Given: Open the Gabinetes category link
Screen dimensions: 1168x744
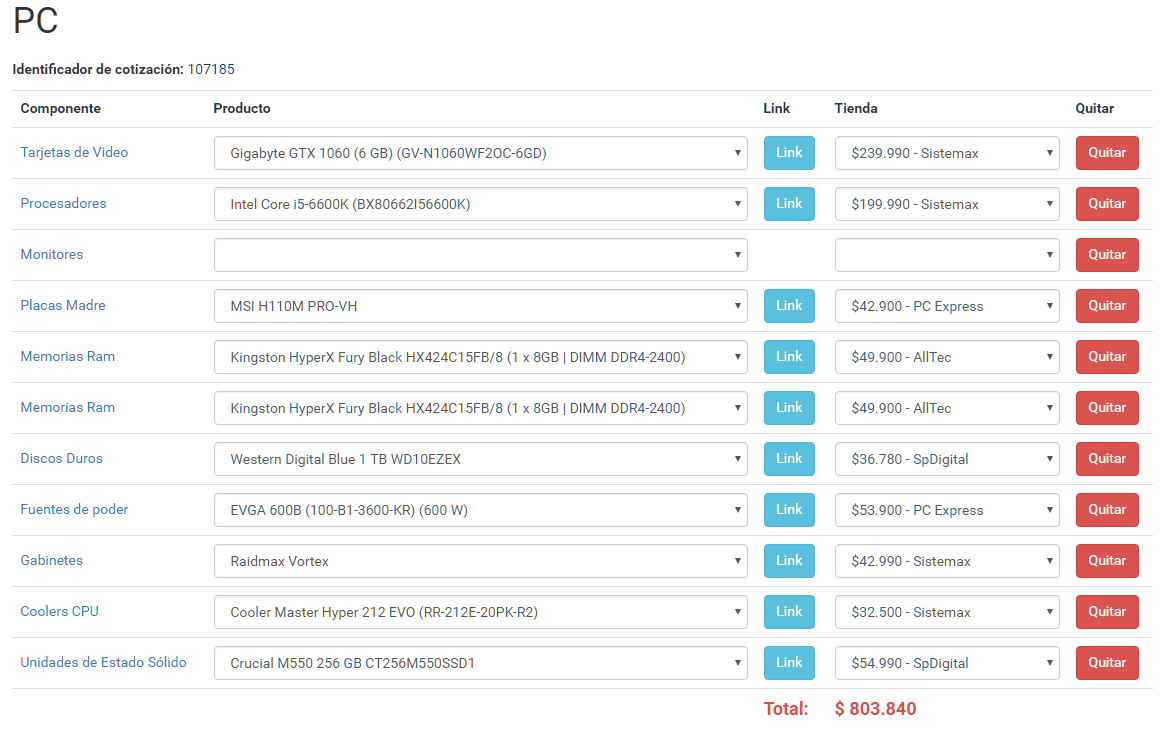Looking at the screenshot, I should tap(51, 560).
